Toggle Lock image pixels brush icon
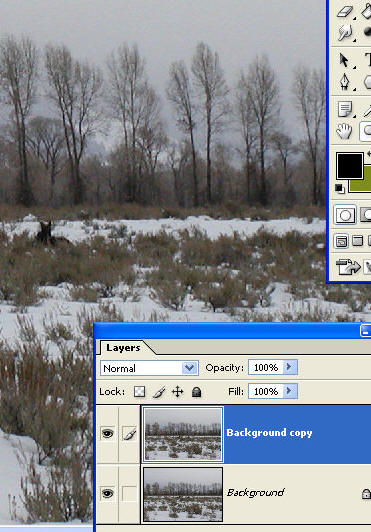The height and width of the screenshot is (532, 371). click(159, 392)
